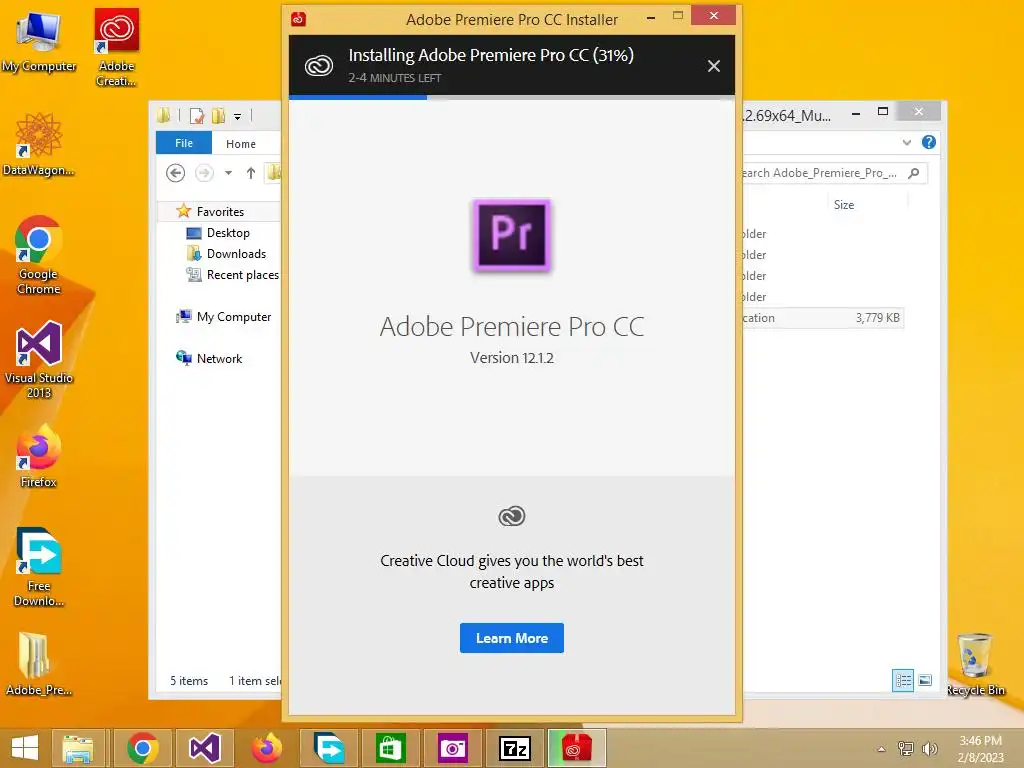The height and width of the screenshot is (768, 1024).
Task: Select Favorites in Explorer navigation pane
Action: click(220, 212)
